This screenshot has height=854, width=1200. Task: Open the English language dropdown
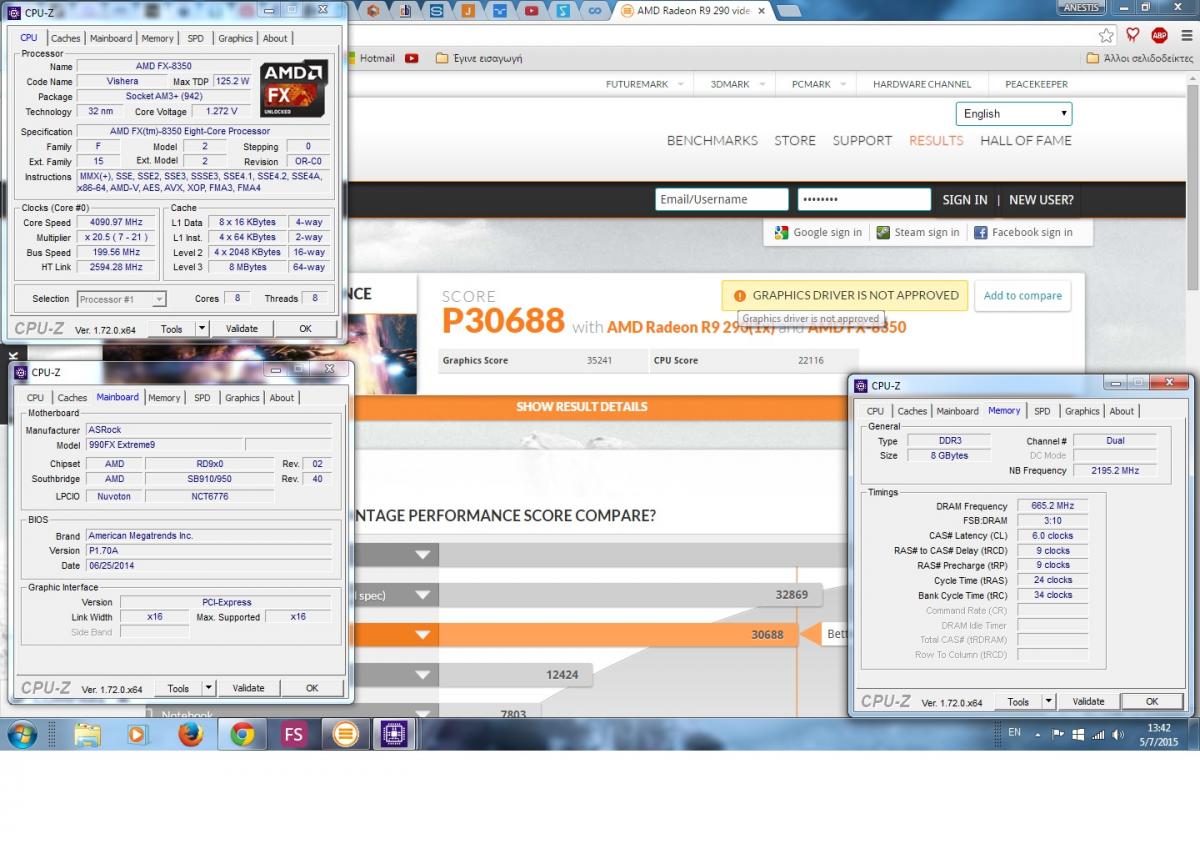[1014, 113]
